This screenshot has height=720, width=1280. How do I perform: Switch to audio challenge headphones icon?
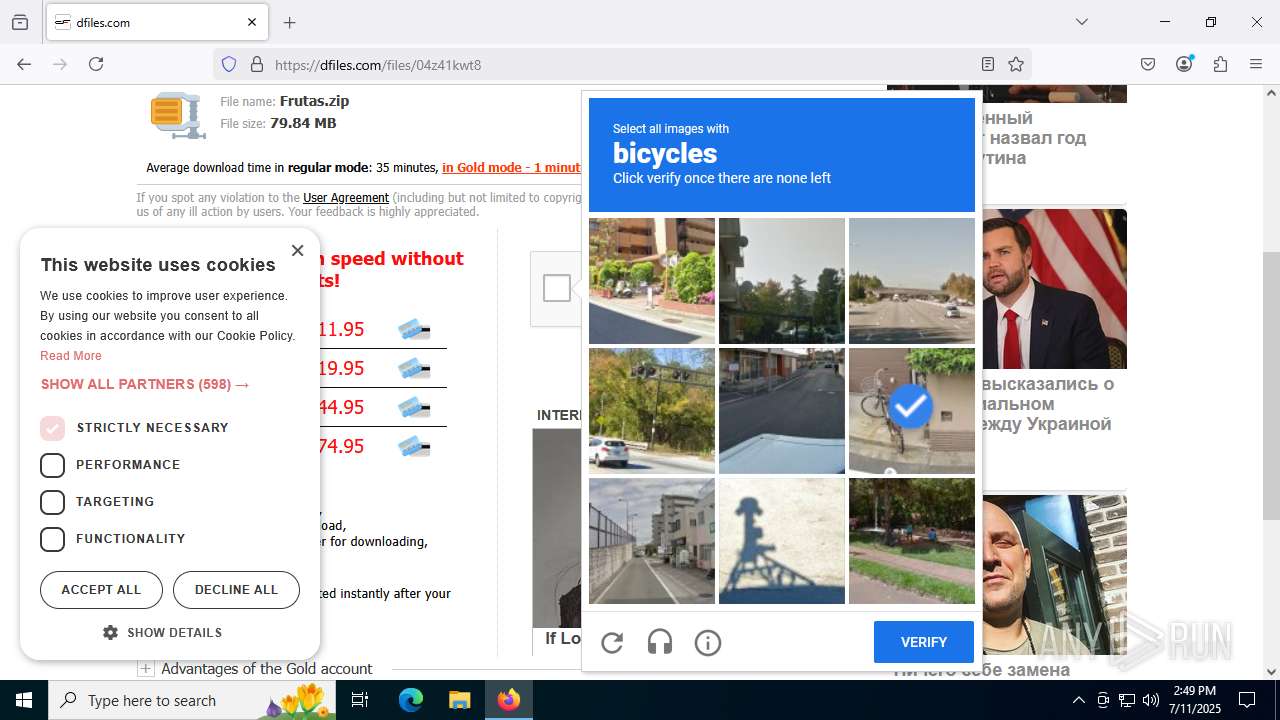point(660,642)
